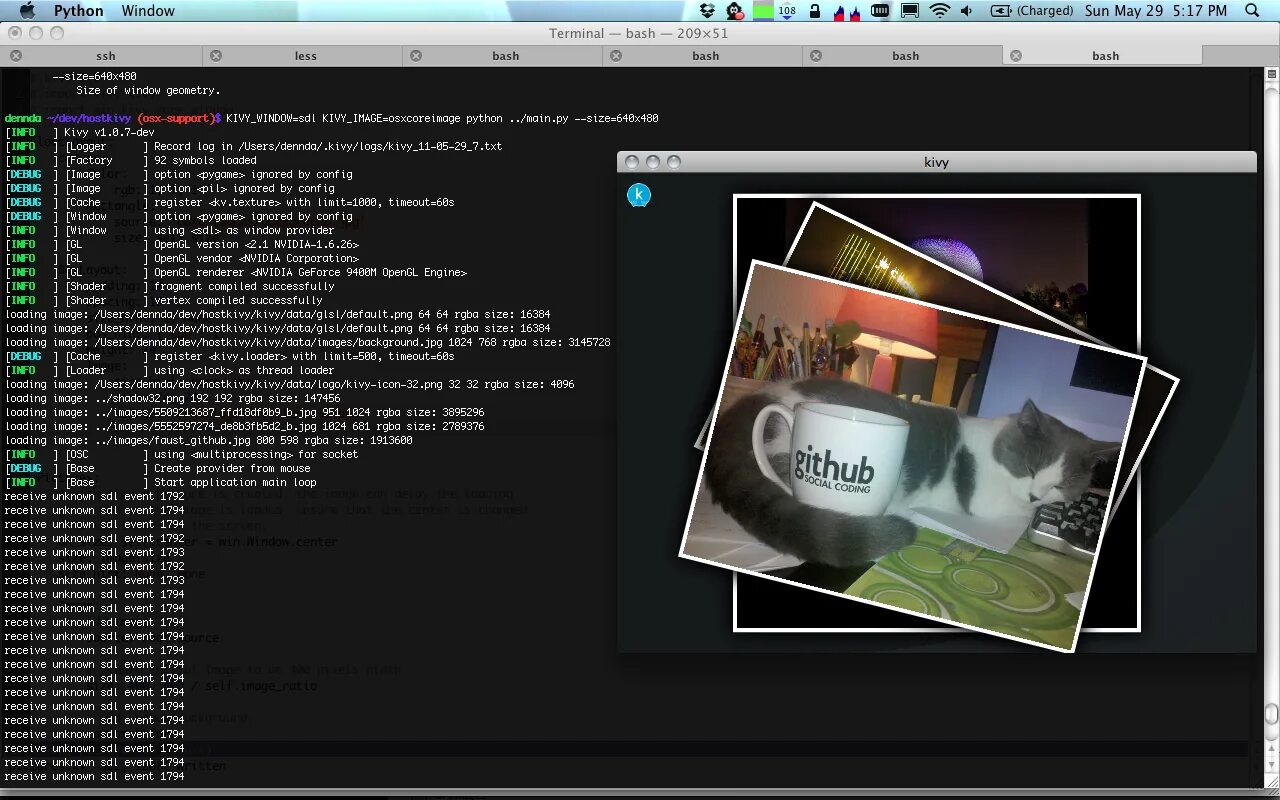The width and height of the screenshot is (1280, 800).
Task: Click the kivy window title bar
Action: [937, 162]
